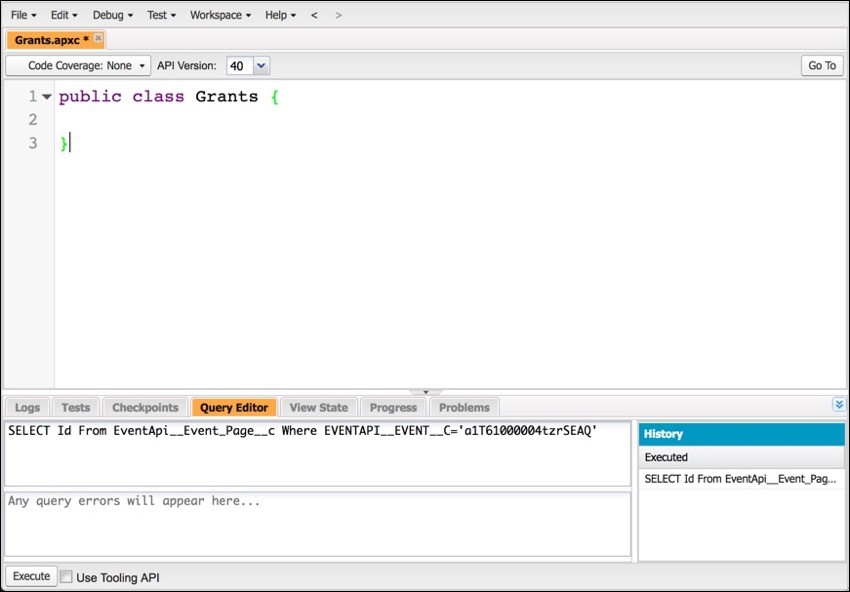Select the Query Editor tab
This screenshot has width=850, height=592.
pos(234,408)
